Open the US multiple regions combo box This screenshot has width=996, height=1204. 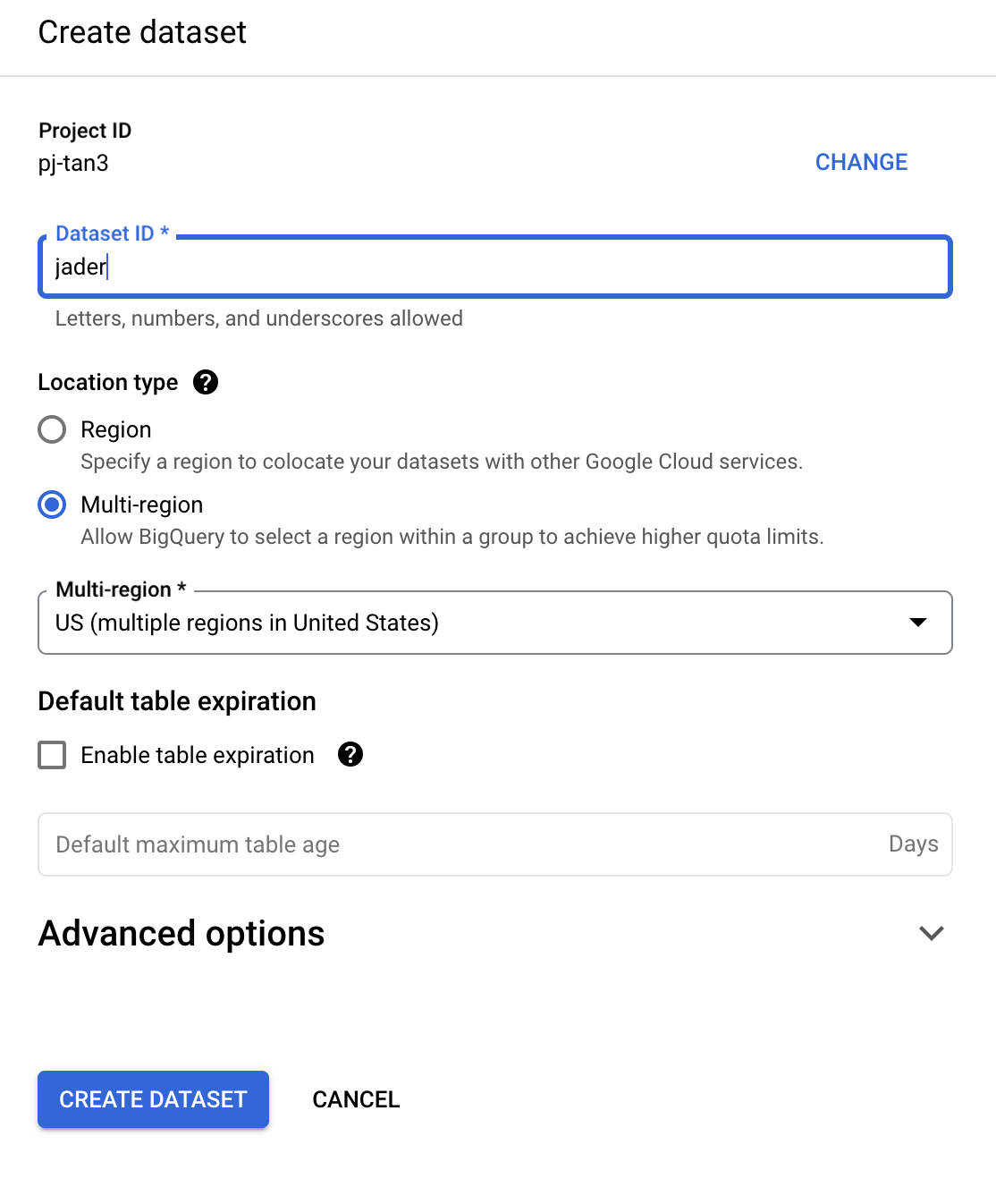point(495,623)
